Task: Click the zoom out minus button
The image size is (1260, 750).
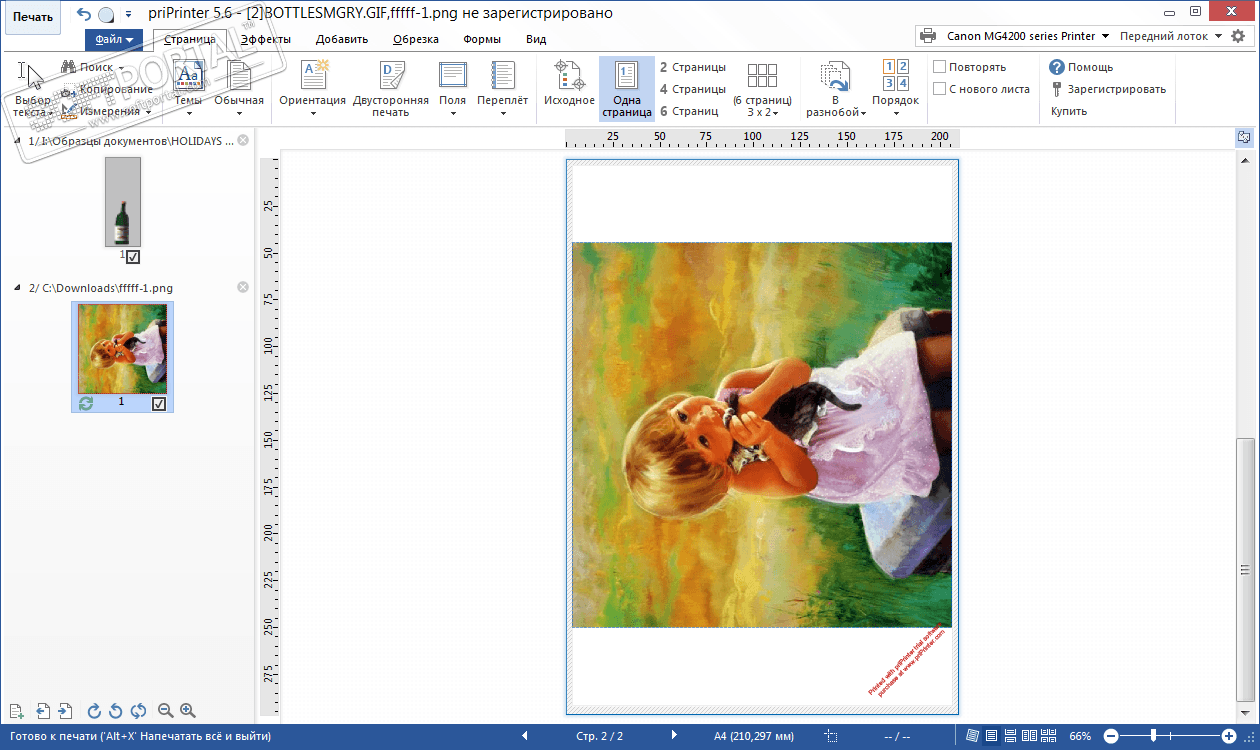Action: click(1110, 736)
